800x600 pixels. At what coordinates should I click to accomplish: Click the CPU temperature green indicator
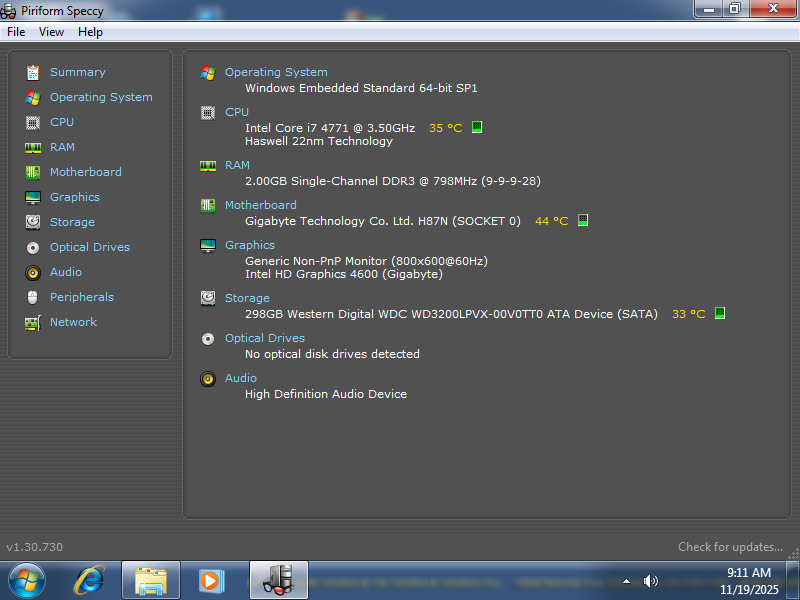(x=477, y=128)
